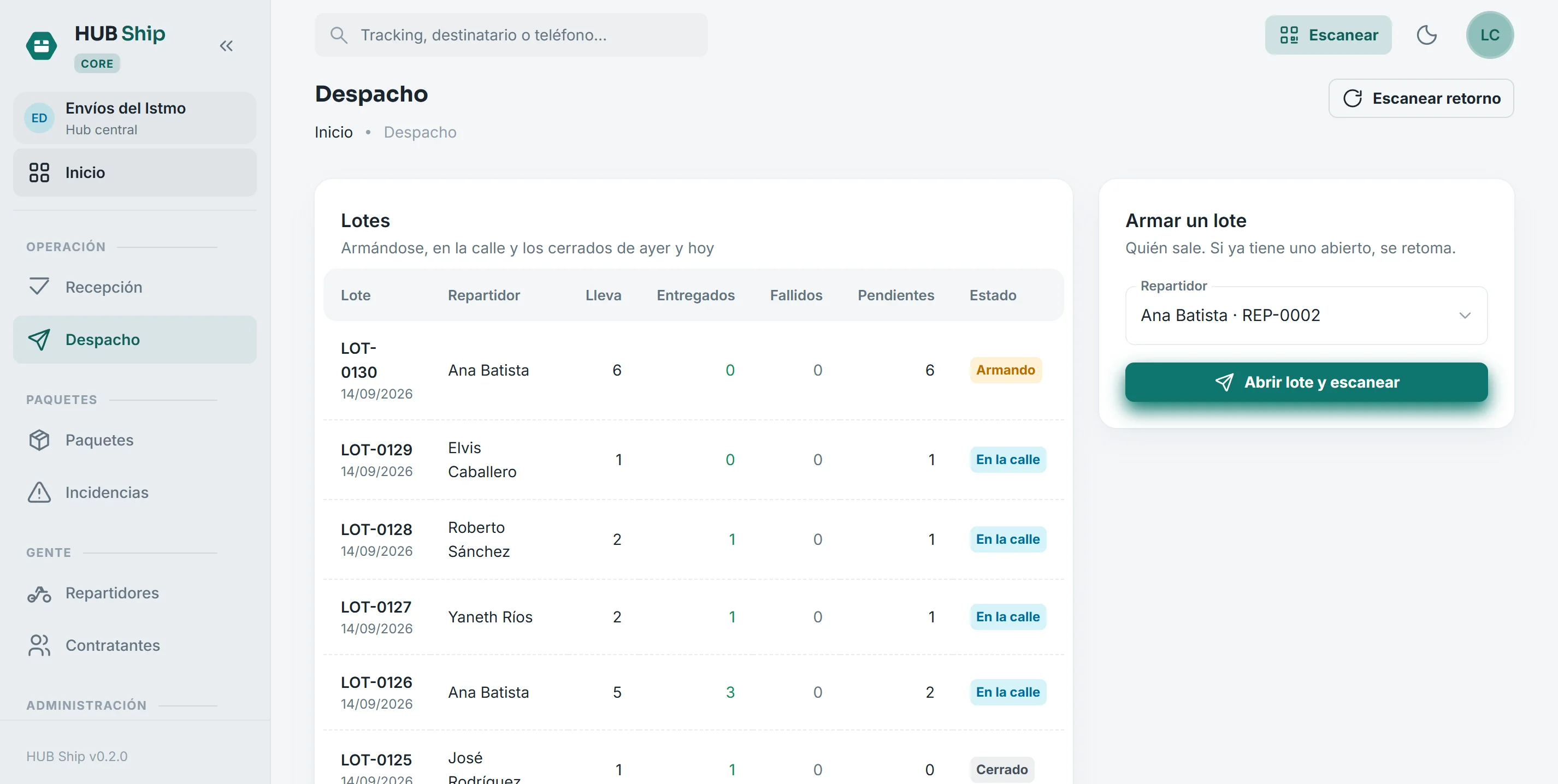Click the Incidencias warning triangle icon

[39, 492]
